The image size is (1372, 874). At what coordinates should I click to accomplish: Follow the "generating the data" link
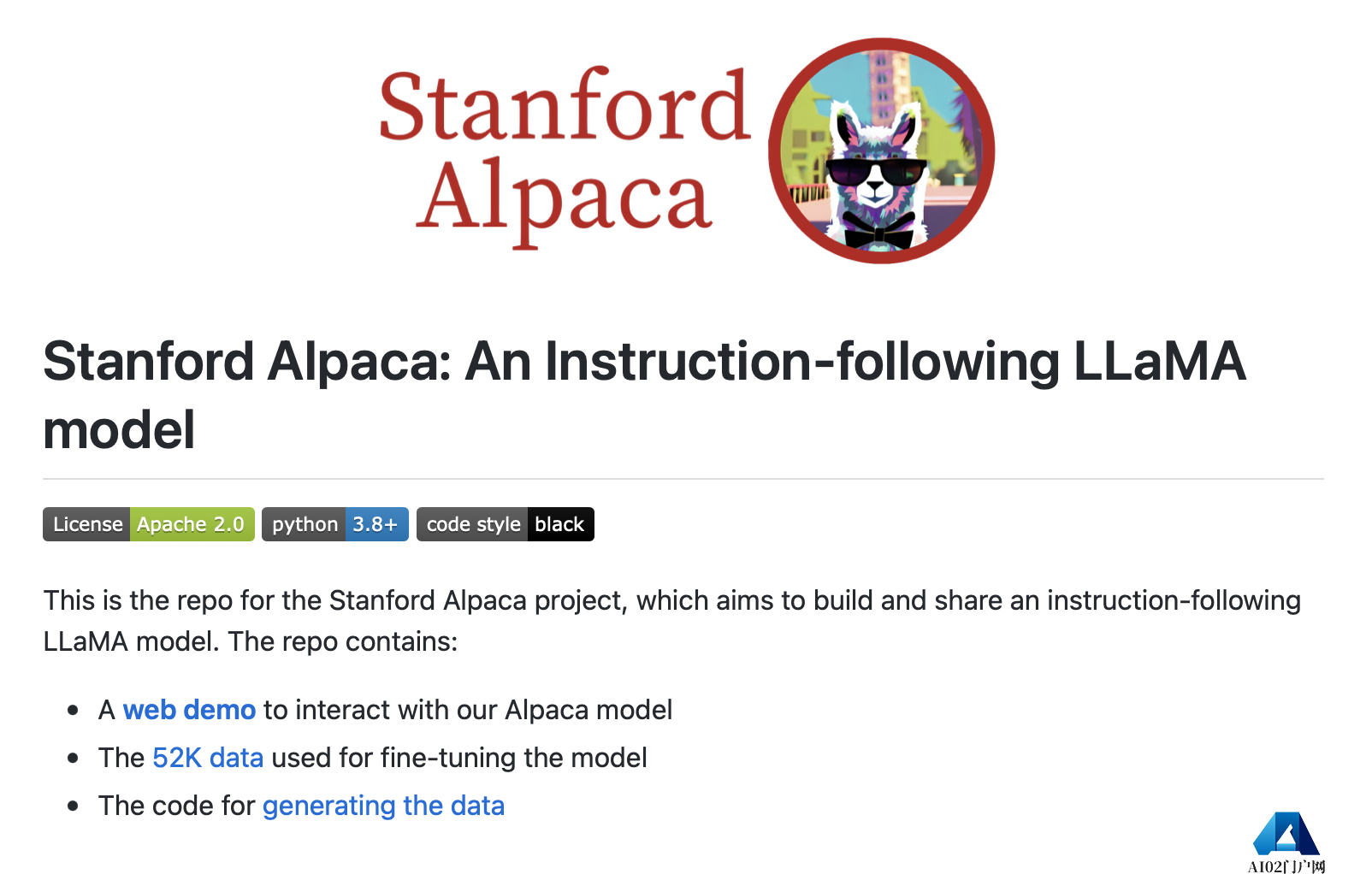pyautogui.click(x=383, y=806)
